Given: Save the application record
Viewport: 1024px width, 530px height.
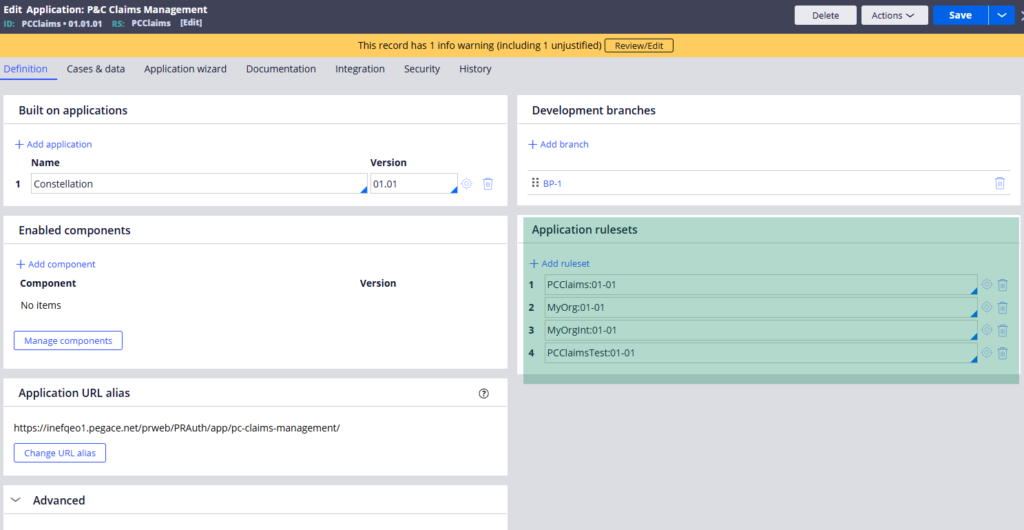Looking at the screenshot, I should pos(960,15).
